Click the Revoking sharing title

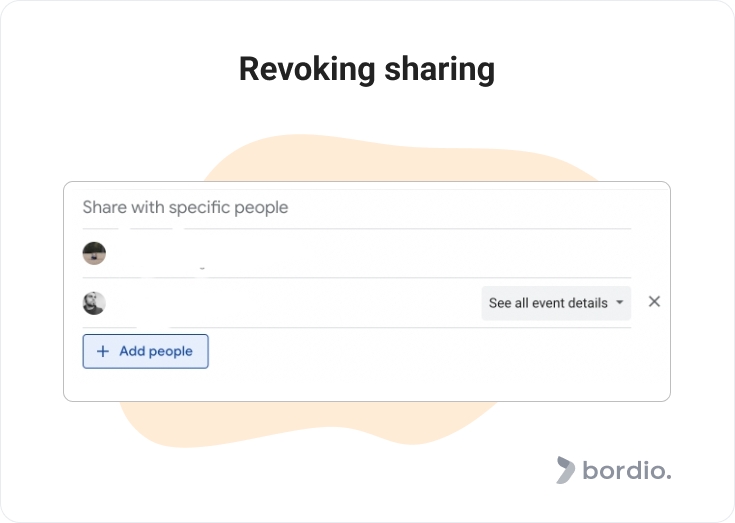(x=367, y=69)
